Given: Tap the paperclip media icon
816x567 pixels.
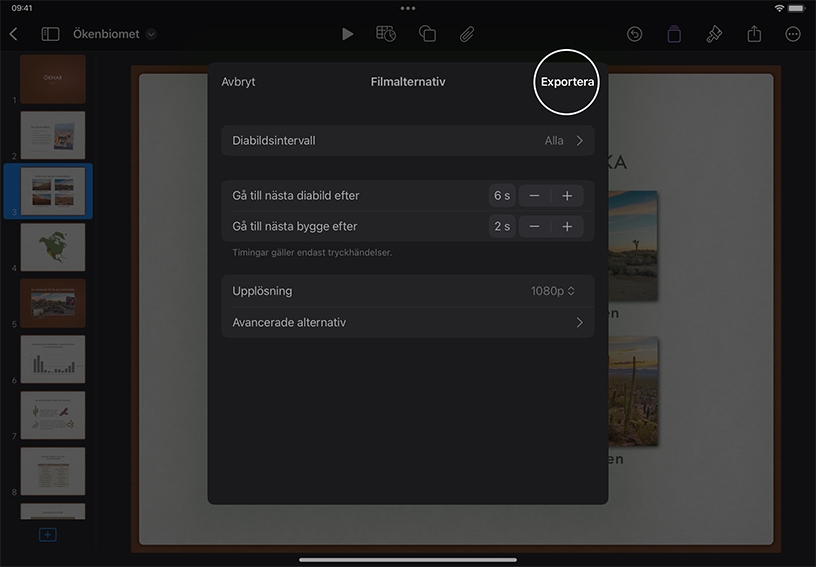Looking at the screenshot, I should [x=467, y=34].
